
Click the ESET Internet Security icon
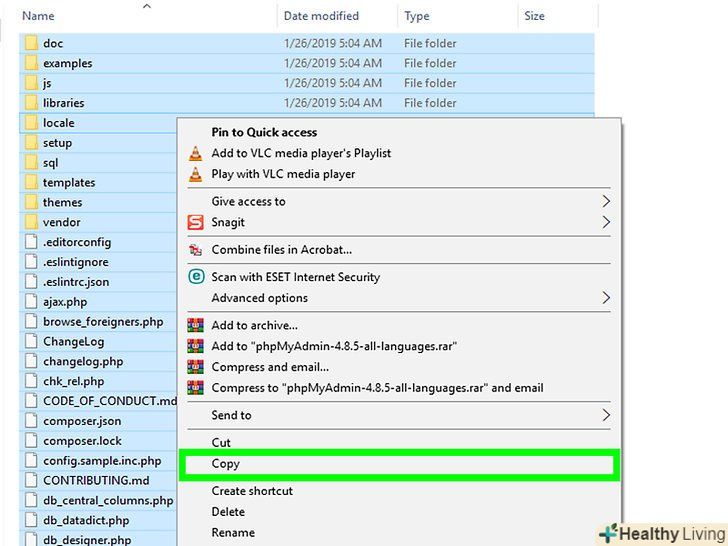click(x=195, y=277)
